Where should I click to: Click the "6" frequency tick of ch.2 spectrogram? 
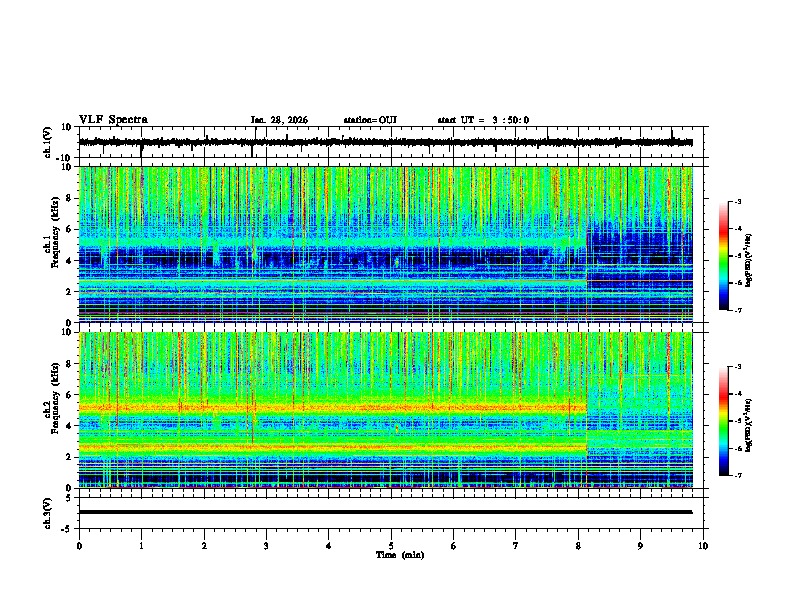tap(69, 395)
